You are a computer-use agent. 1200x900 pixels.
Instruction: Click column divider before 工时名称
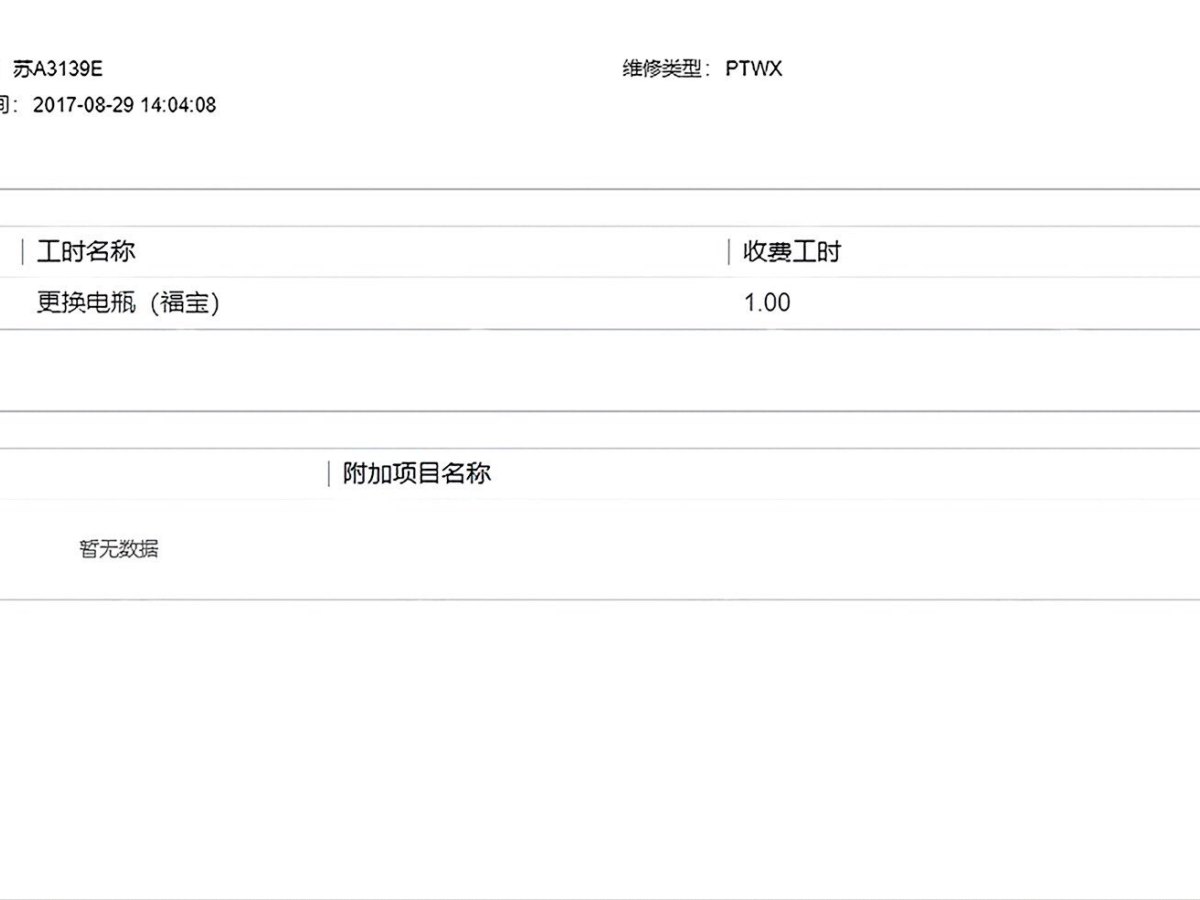pos(23,251)
